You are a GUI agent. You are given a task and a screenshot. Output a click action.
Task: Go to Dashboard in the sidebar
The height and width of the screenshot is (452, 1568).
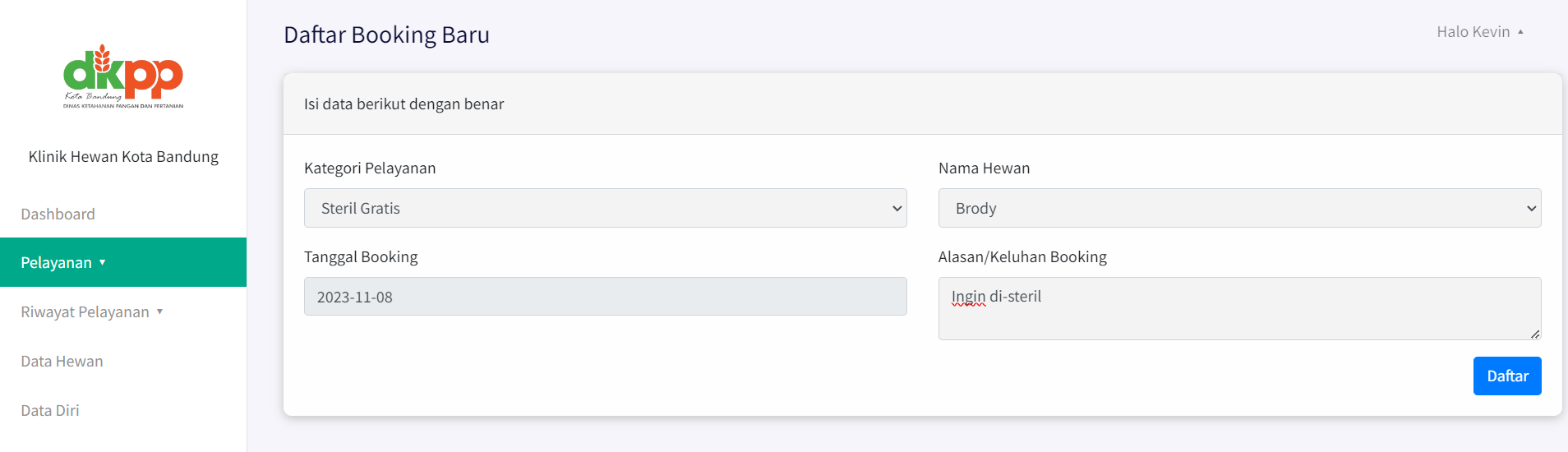(58, 214)
